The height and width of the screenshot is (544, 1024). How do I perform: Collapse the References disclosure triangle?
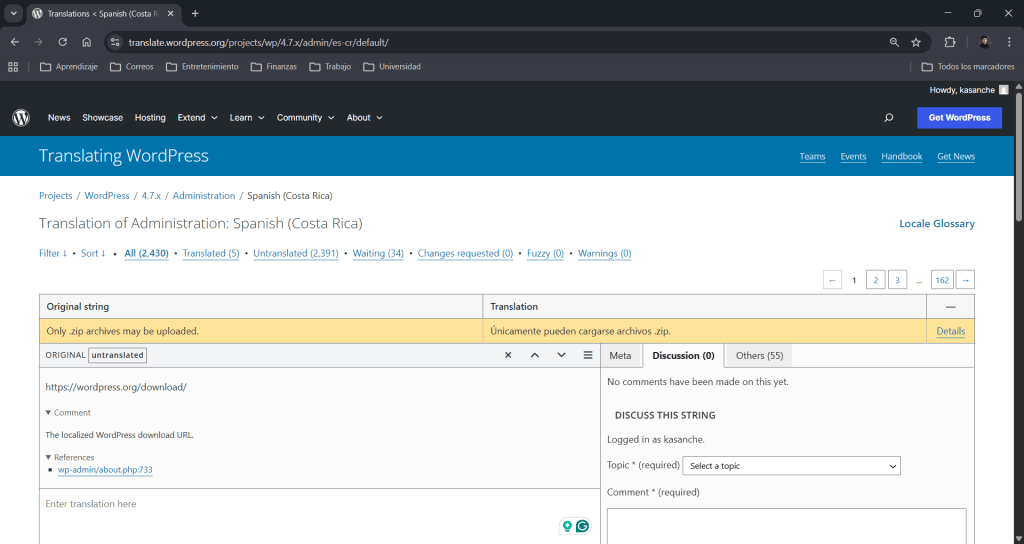[49, 457]
